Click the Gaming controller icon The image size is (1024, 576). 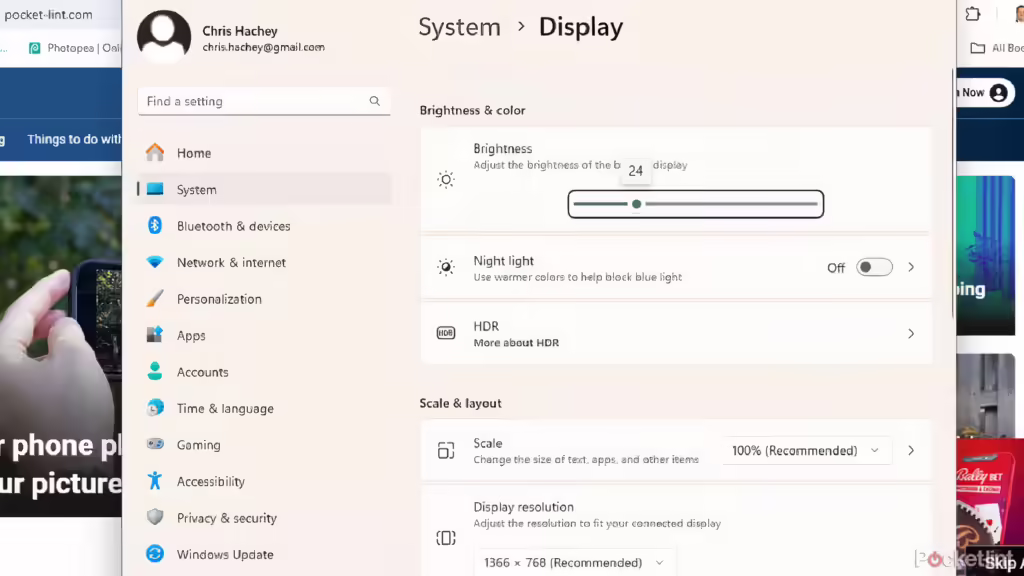pos(155,444)
